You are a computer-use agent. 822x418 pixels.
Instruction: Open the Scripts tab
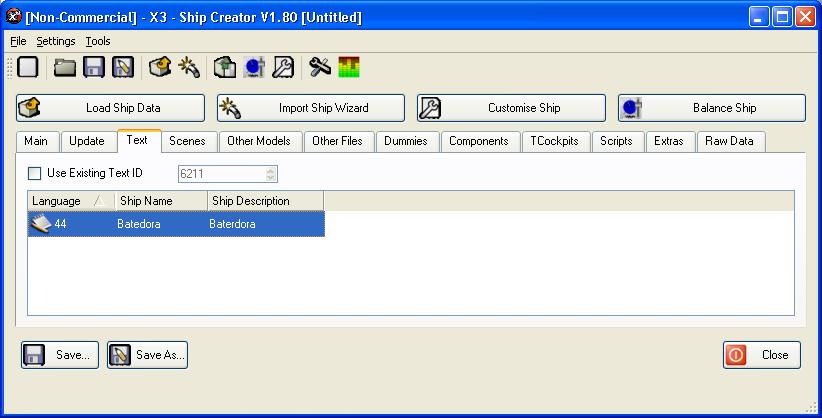tap(616, 141)
